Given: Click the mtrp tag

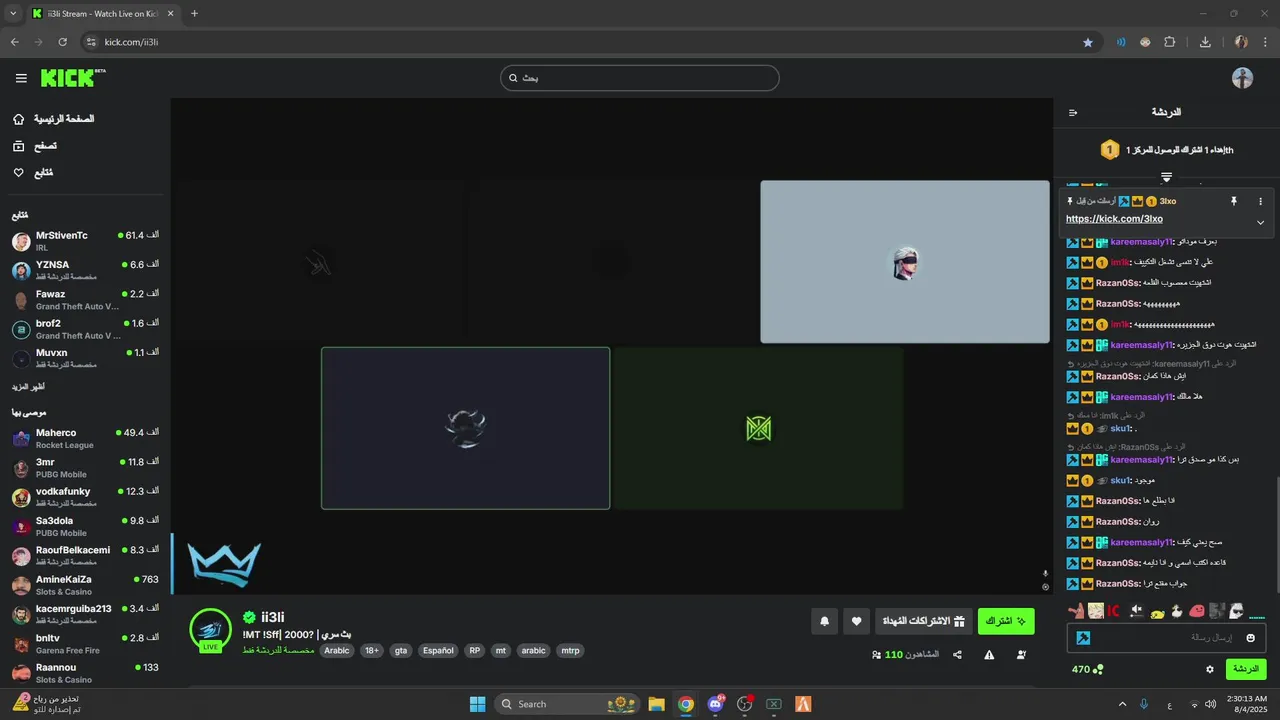Looking at the screenshot, I should click(x=570, y=650).
